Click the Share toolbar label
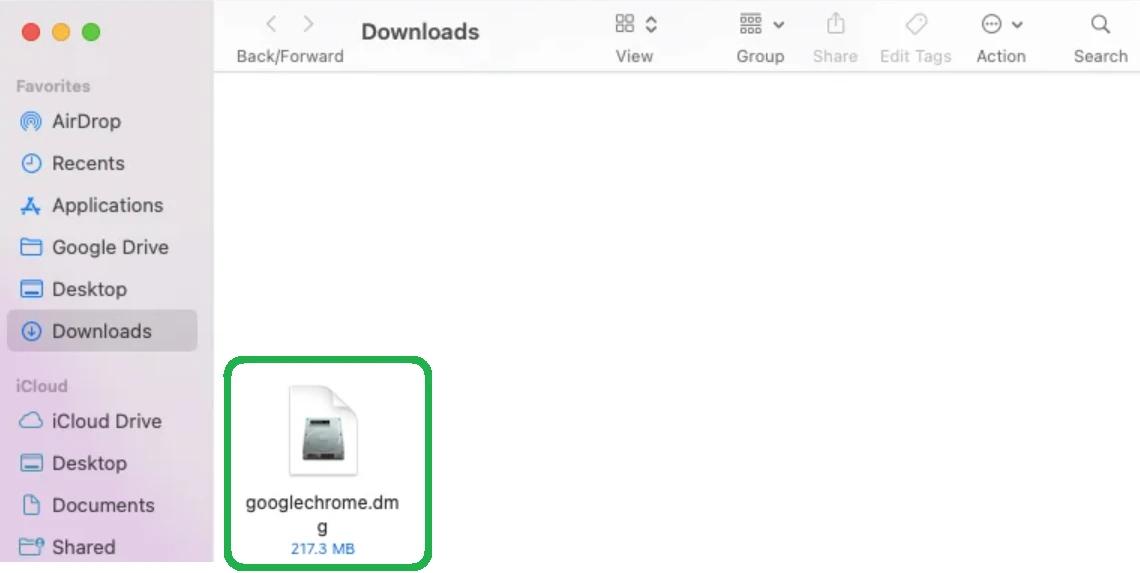The height and width of the screenshot is (573, 1140). pyautogui.click(x=835, y=56)
